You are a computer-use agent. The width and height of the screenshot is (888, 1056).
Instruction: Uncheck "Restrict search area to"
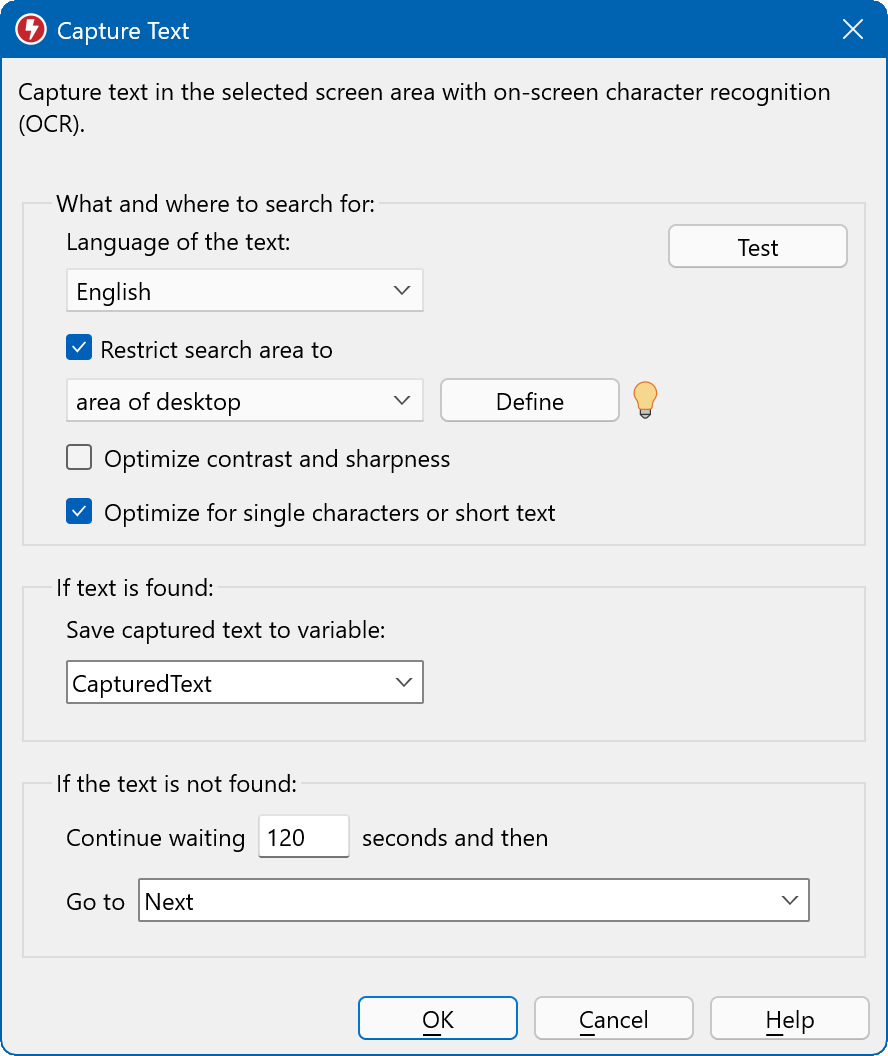78,347
